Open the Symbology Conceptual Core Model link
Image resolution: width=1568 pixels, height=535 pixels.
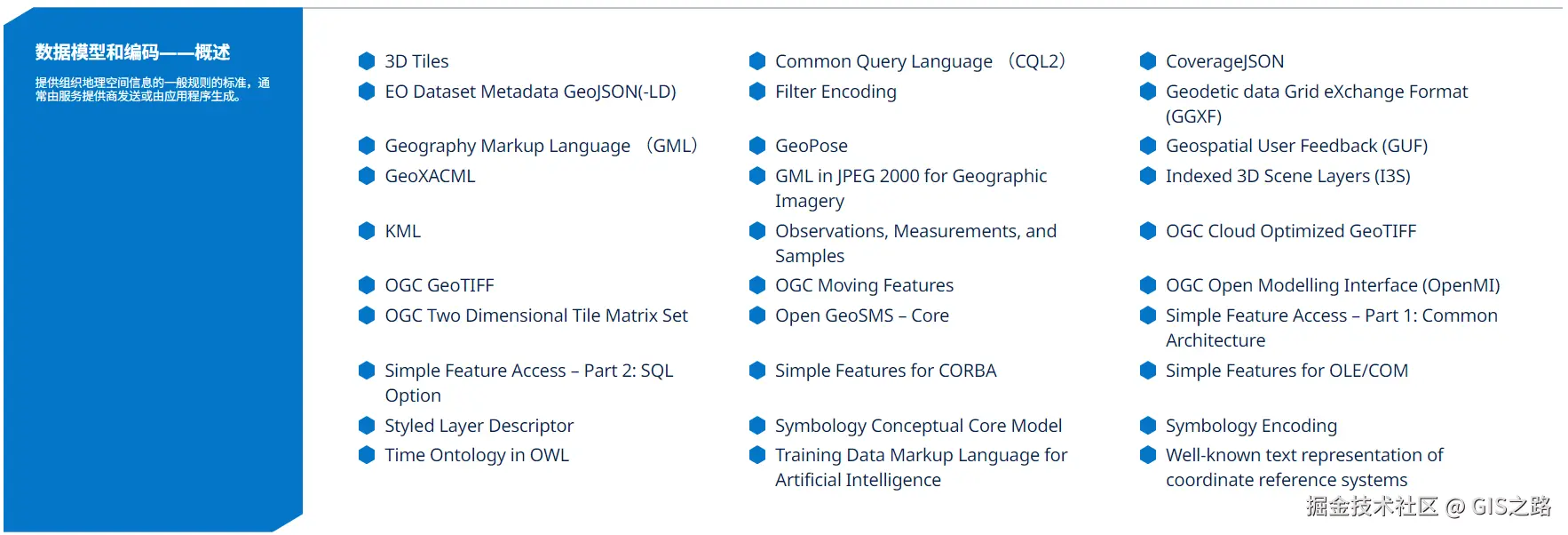point(918,426)
